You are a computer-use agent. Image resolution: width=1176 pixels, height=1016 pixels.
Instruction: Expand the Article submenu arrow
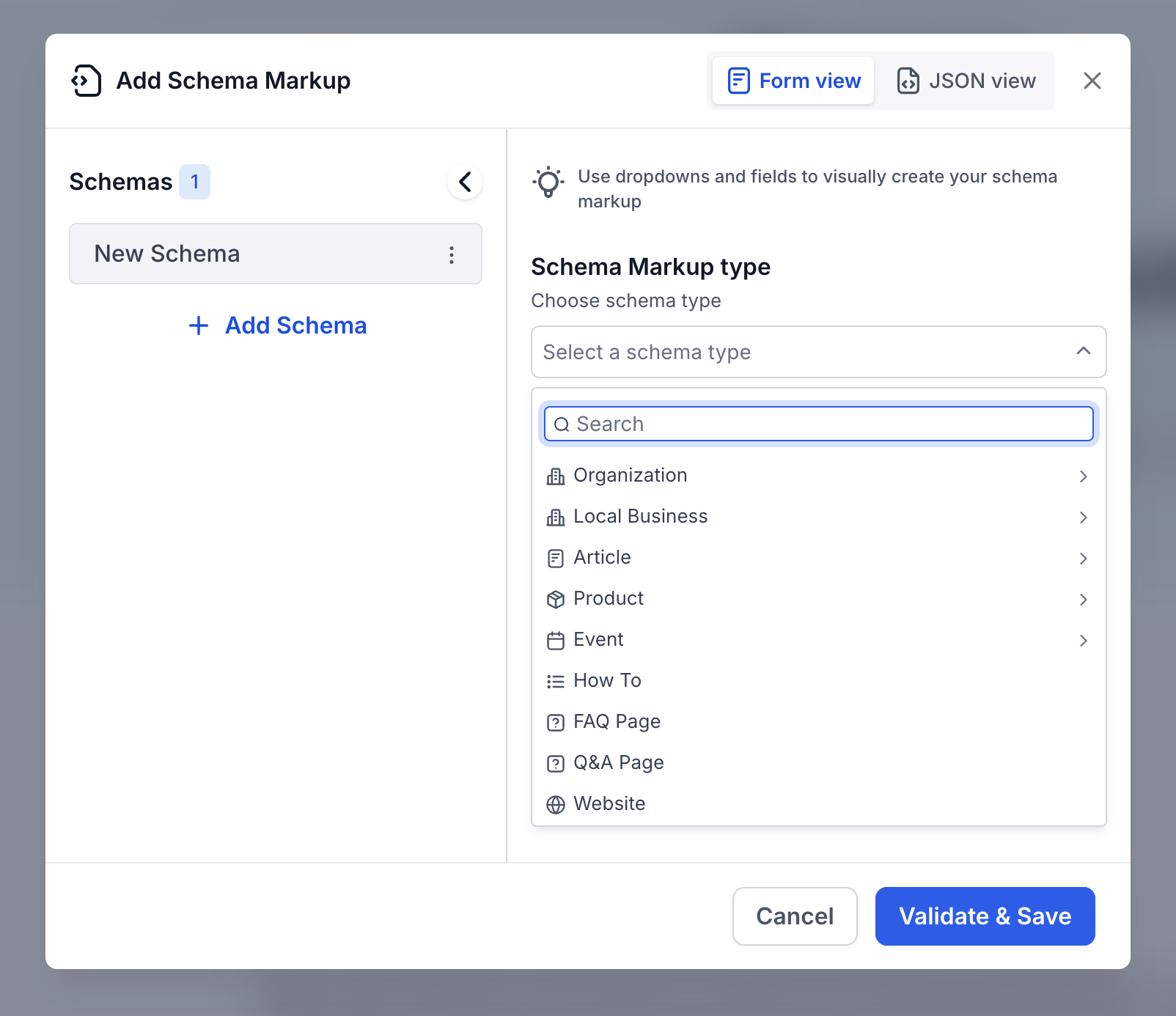pos(1083,559)
